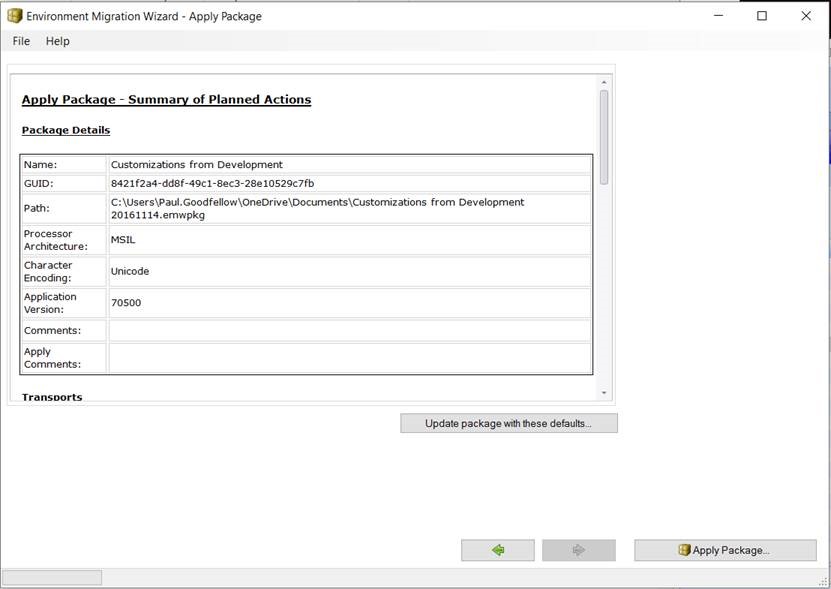Click the green back arrow button
Viewport: 831px width, 589px height.
(x=497, y=550)
